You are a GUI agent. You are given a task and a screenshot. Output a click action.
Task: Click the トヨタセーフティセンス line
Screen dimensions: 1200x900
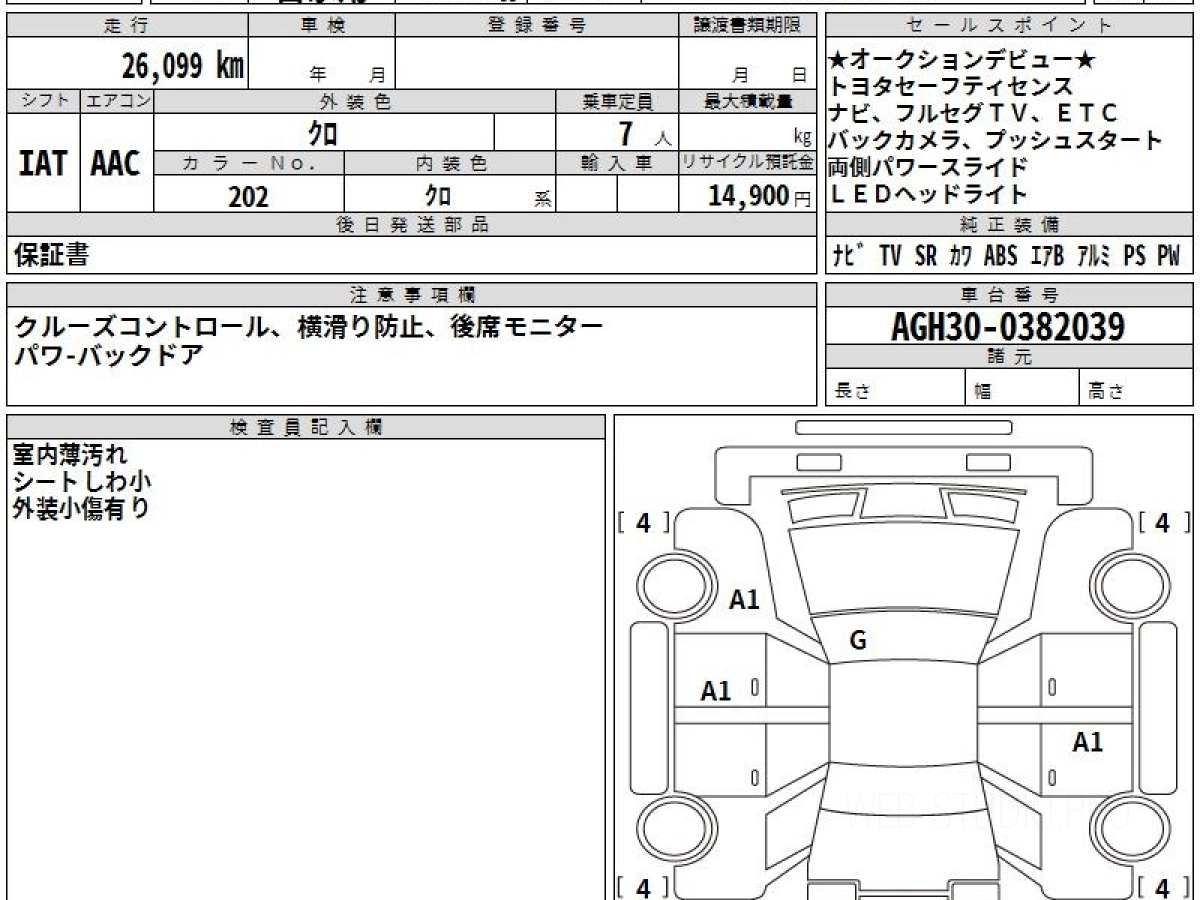pyautogui.click(x=950, y=88)
